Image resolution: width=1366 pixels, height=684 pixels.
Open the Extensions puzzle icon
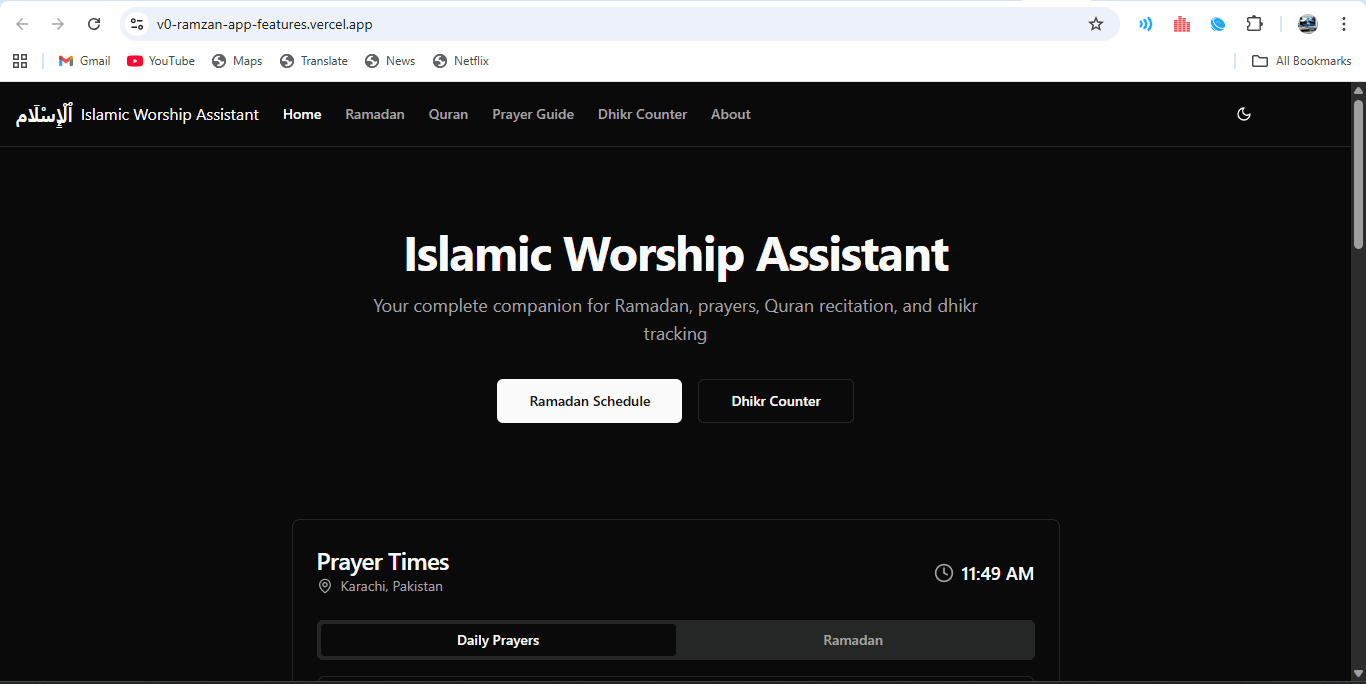click(x=1254, y=24)
